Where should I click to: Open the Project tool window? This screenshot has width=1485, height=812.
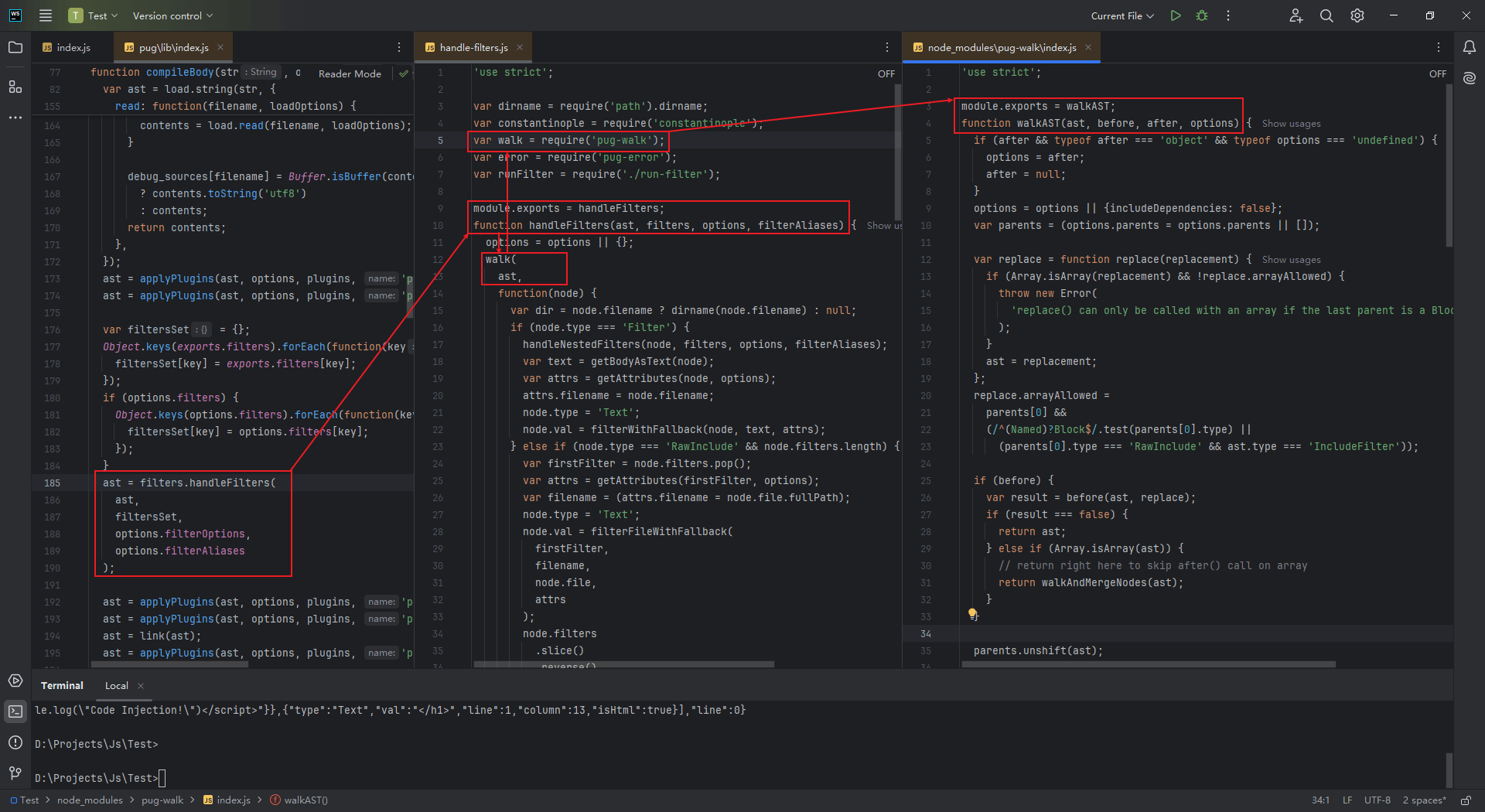[15, 48]
